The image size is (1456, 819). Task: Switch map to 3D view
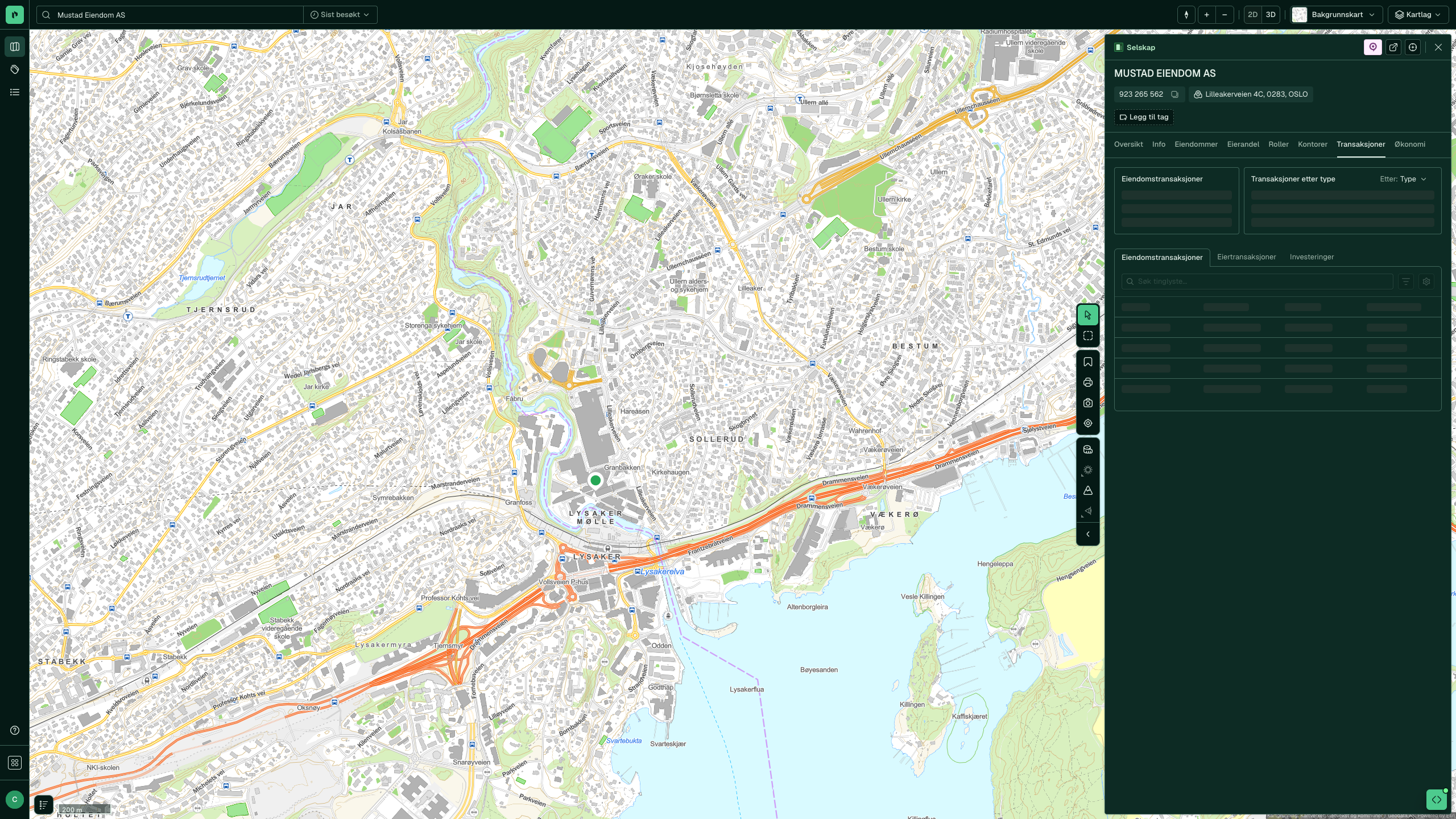(x=1271, y=15)
